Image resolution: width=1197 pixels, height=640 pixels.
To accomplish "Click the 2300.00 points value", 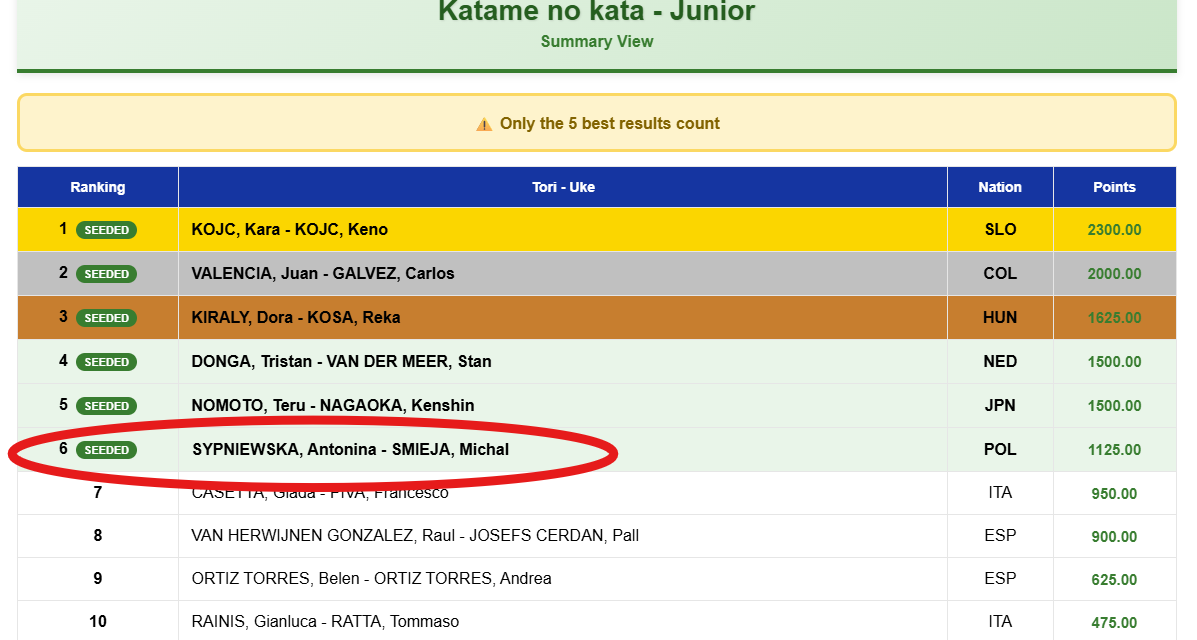I will pyautogui.click(x=1114, y=230).
